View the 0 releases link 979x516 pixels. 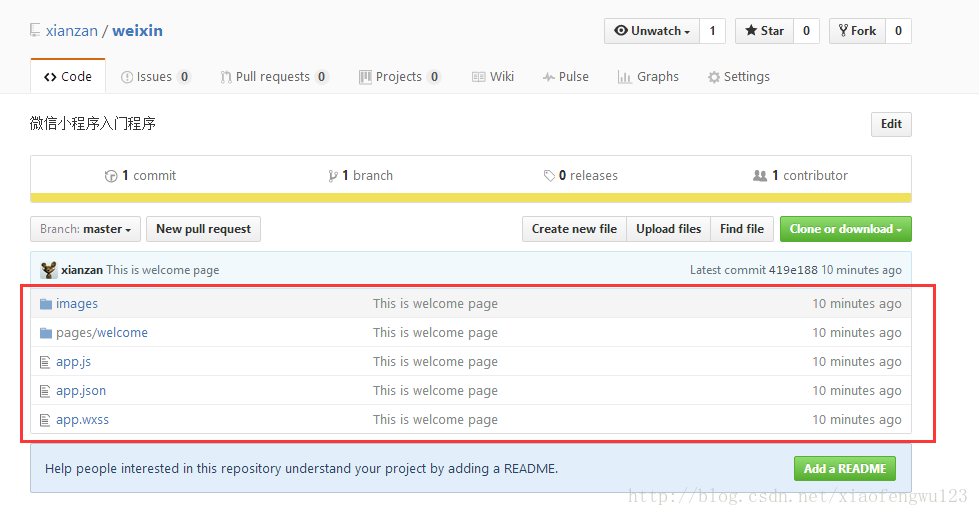tap(581, 176)
